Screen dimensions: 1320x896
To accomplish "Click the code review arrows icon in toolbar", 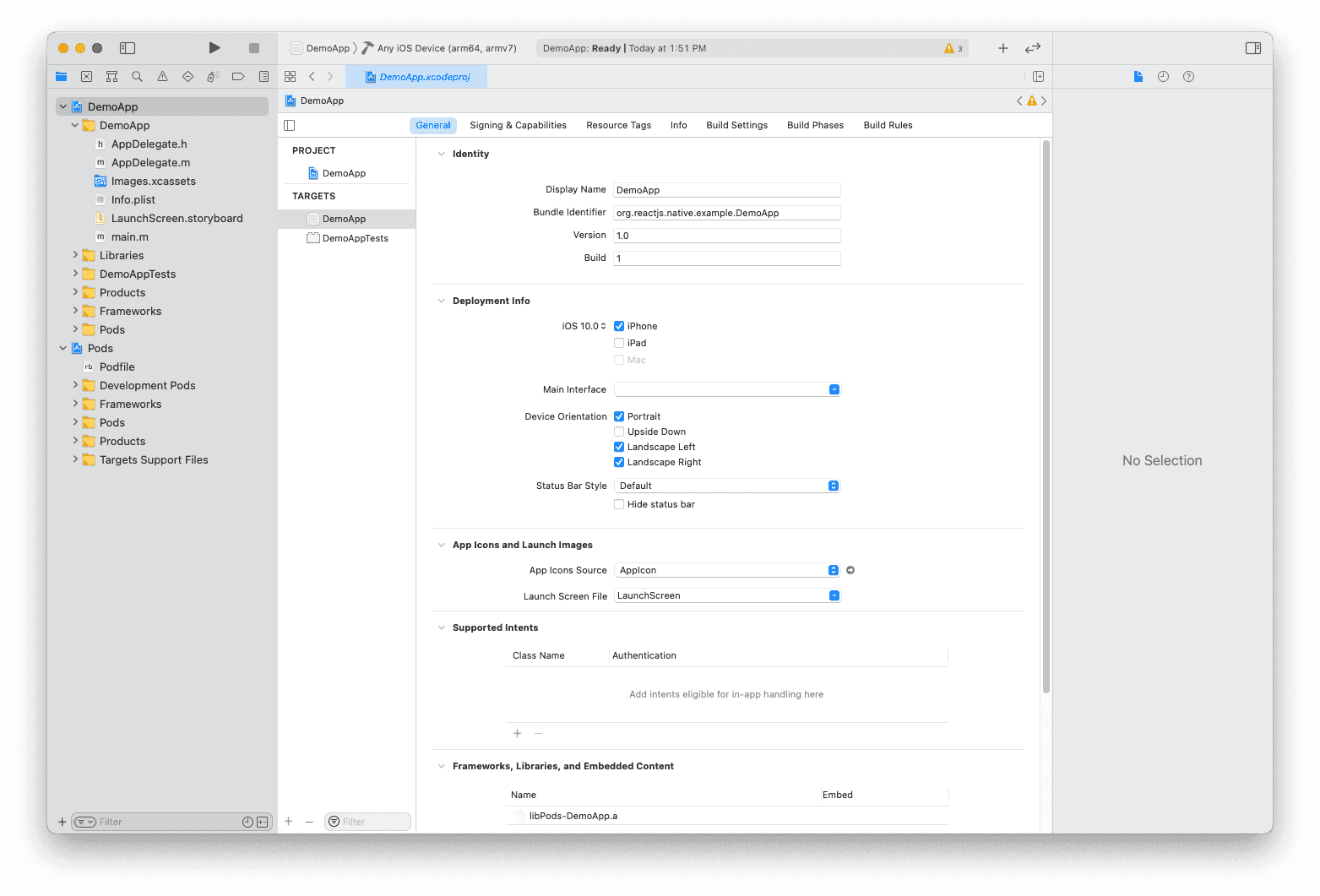I will (x=1033, y=48).
